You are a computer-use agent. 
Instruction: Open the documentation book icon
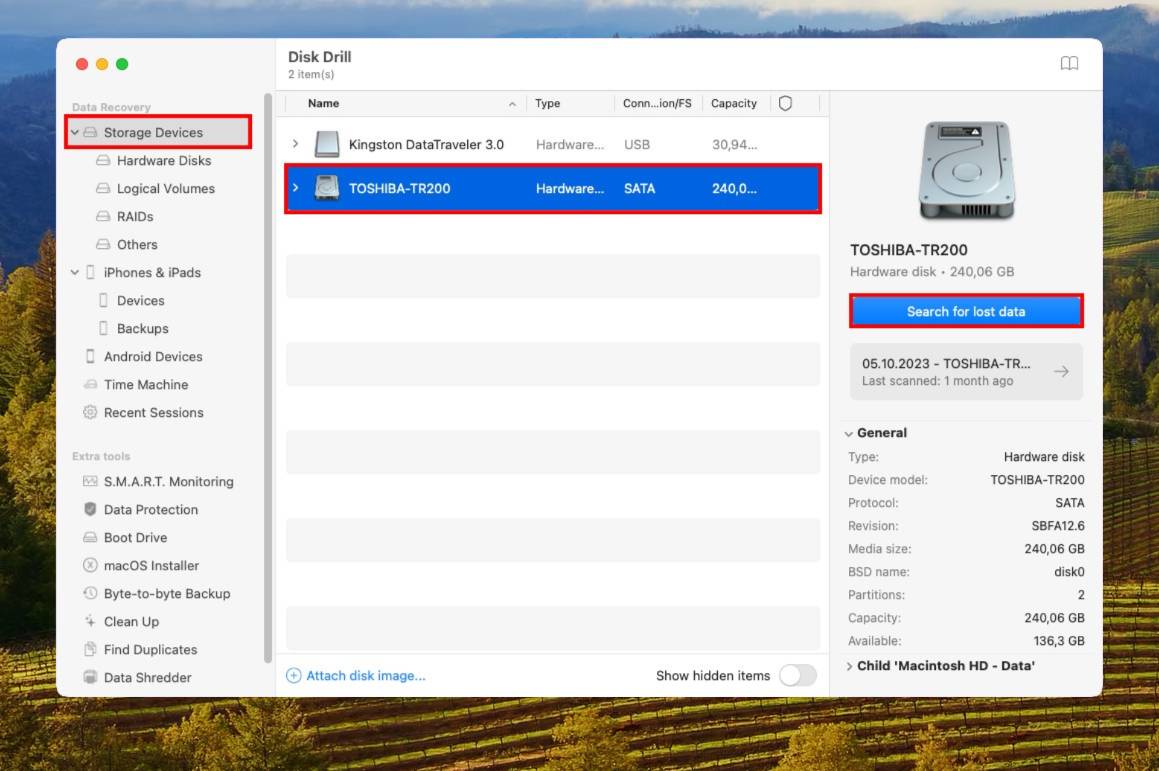(1069, 63)
